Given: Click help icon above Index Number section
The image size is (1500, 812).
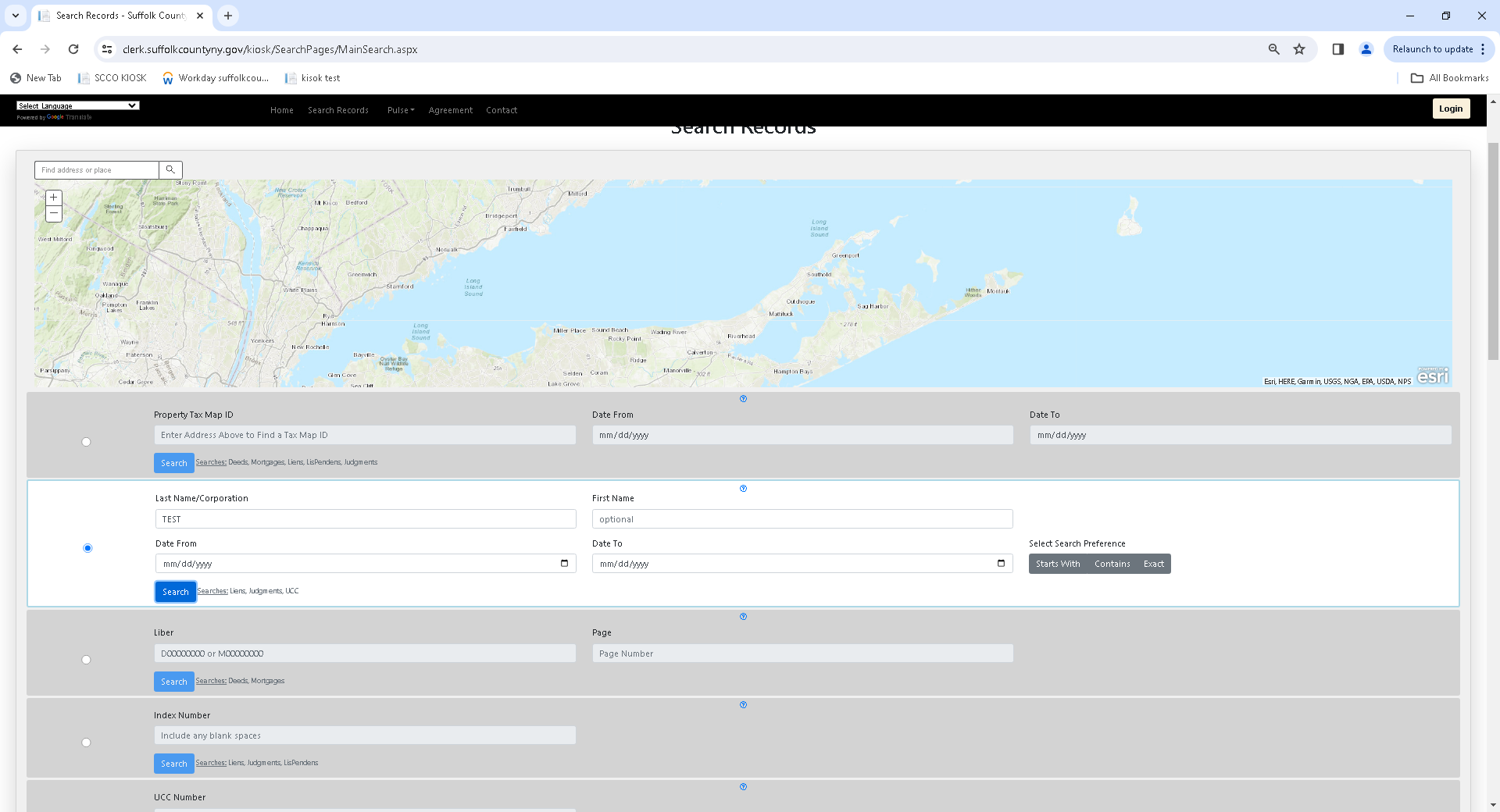Looking at the screenshot, I should [x=743, y=705].
